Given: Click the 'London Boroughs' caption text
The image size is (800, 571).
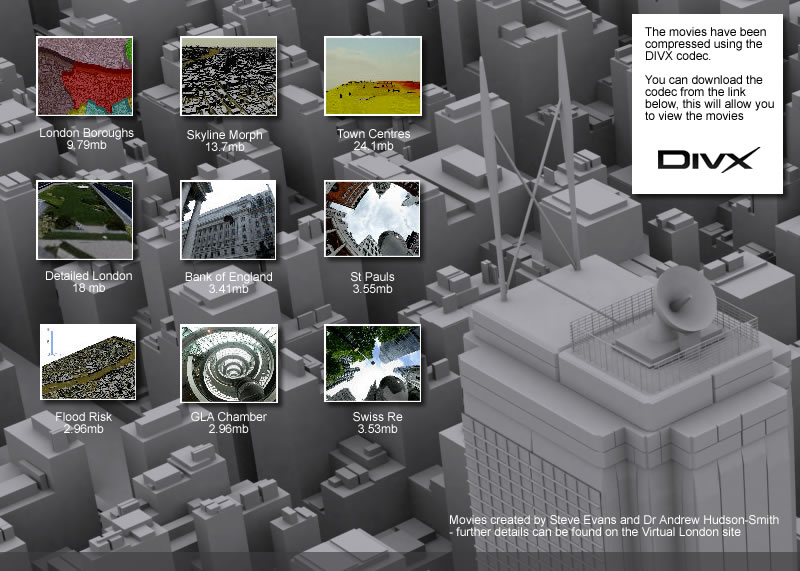Looking at the screenshot, I should [x=86, y=133].
